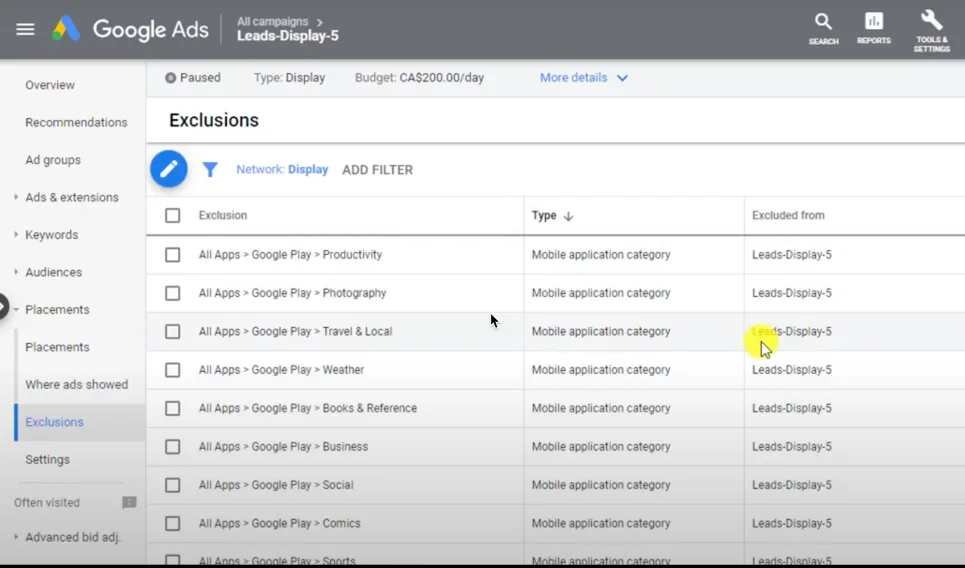This screenshot has height=568, width=965.
Task: Click the Type column header label
Action: coord(544,215)
